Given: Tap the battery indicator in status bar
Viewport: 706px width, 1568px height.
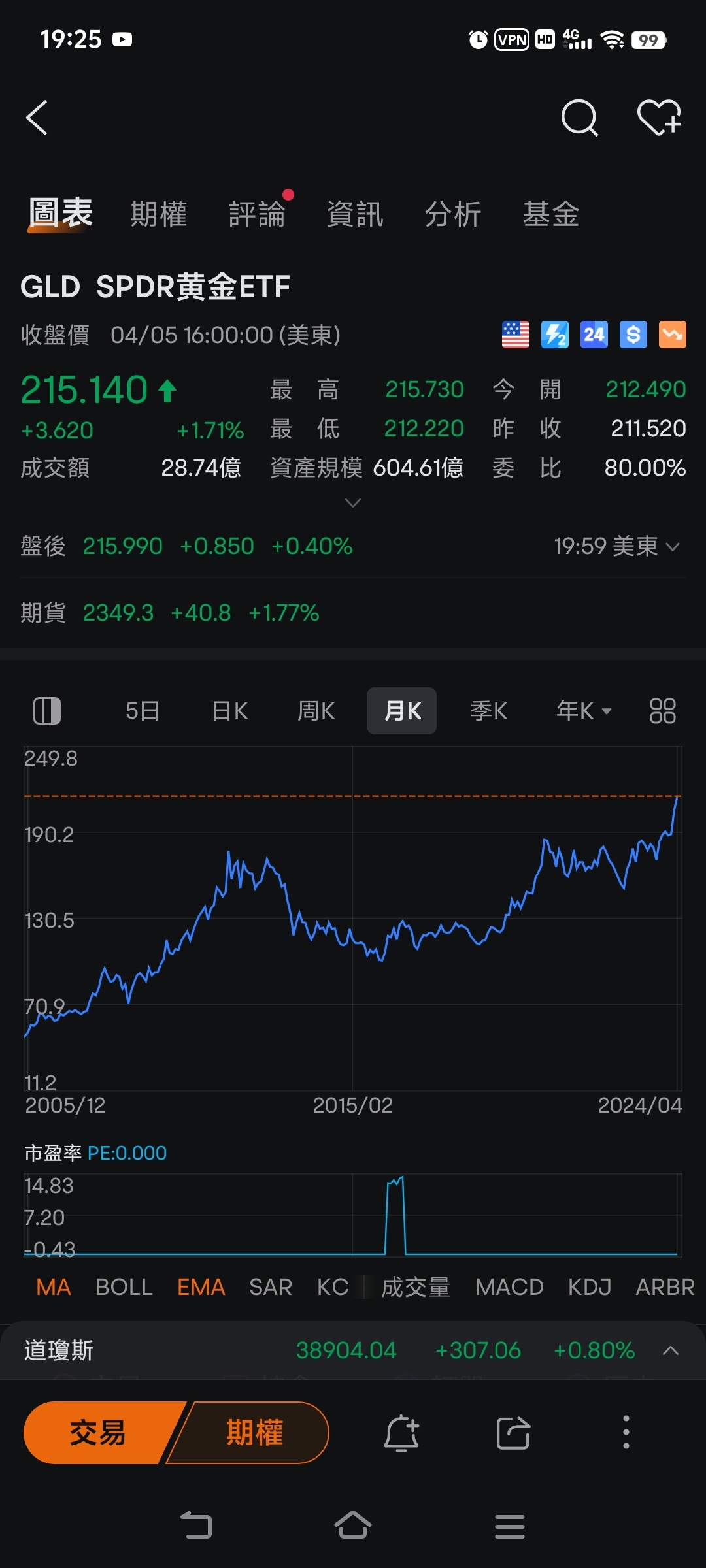Looking at the screenshot, I should 648,40.
